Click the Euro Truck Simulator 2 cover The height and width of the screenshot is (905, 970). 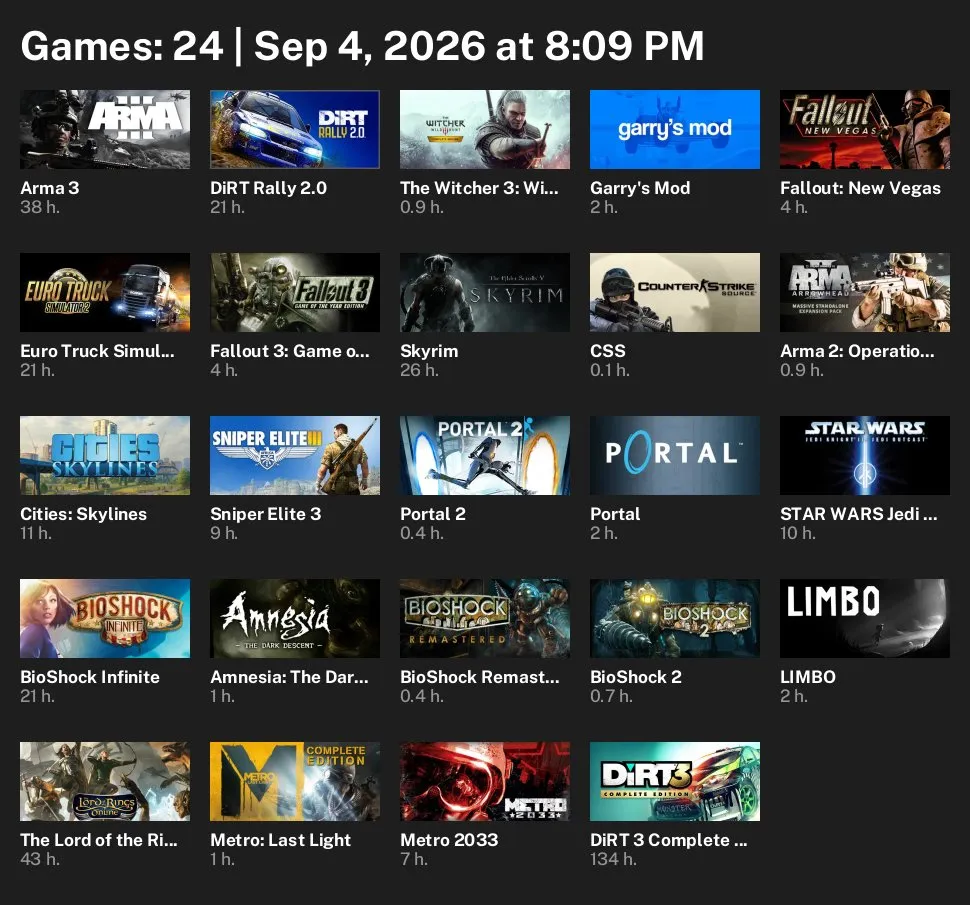tap(105, 293)
